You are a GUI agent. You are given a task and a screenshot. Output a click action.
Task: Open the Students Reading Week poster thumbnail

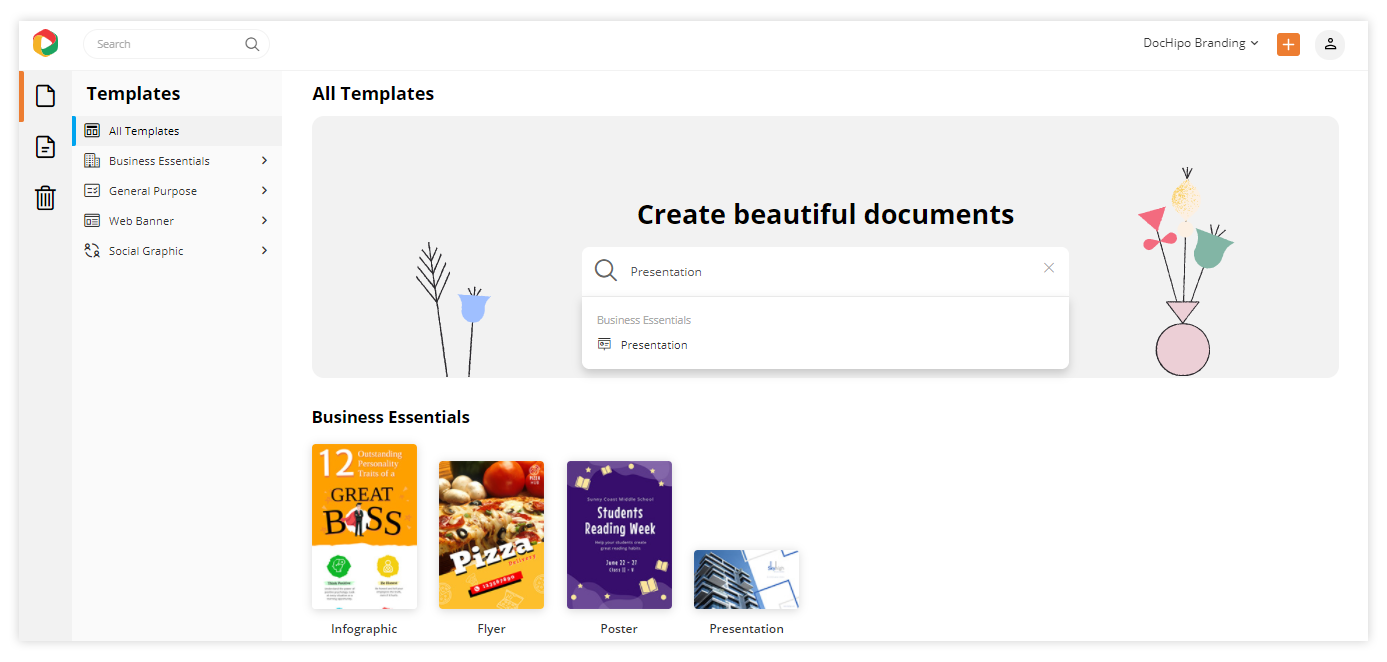point(619,535)
